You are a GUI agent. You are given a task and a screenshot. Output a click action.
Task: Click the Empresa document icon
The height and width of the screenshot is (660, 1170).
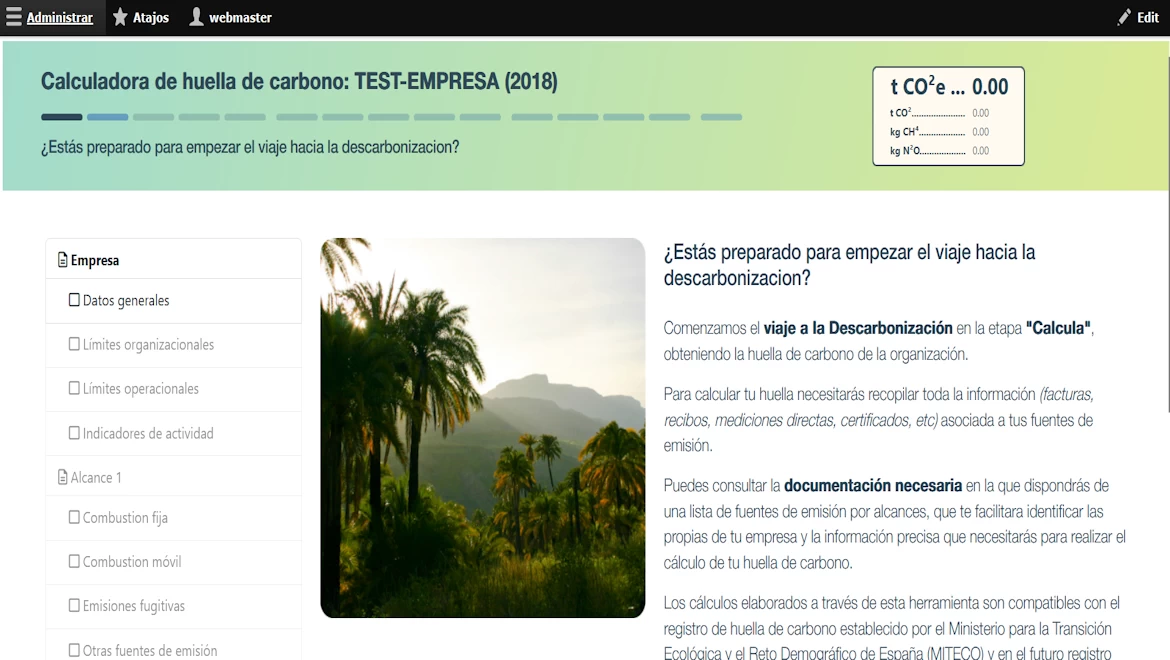63,260
